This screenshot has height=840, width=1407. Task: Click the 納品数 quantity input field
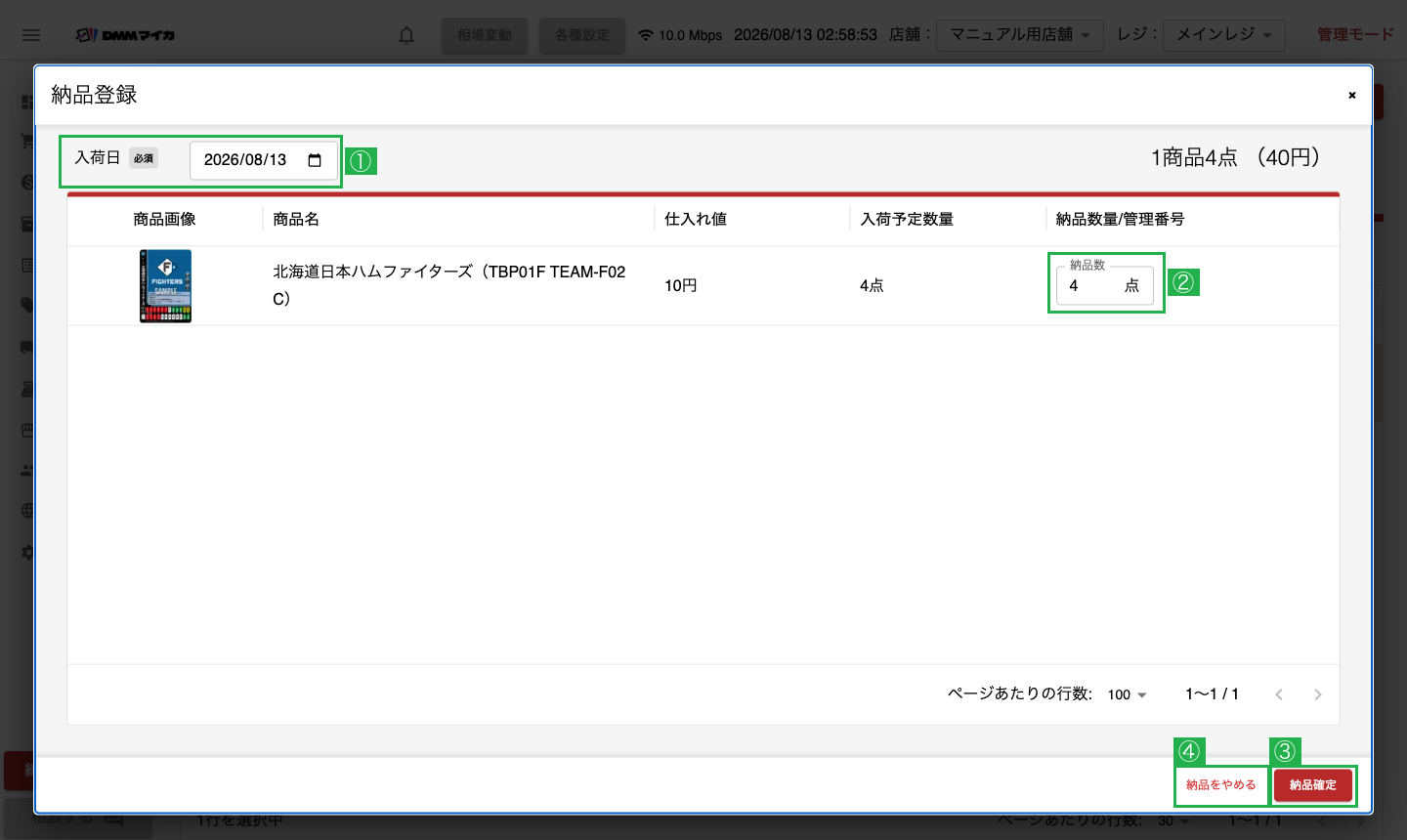coord(1105,285)
